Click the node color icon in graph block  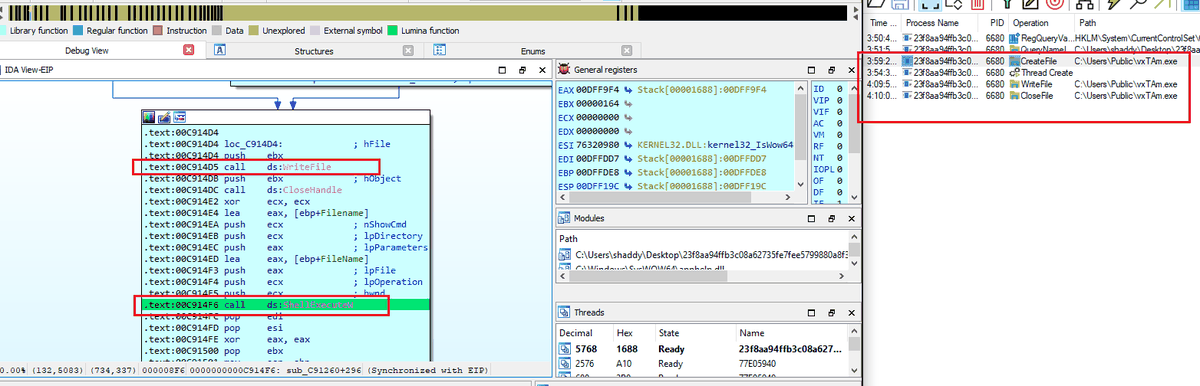(148, 117)
